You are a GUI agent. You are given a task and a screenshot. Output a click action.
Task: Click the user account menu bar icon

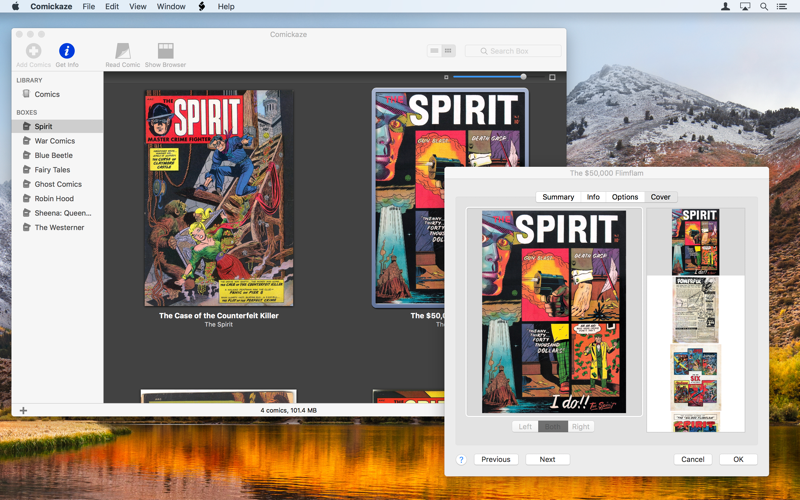tap(725, 6)
